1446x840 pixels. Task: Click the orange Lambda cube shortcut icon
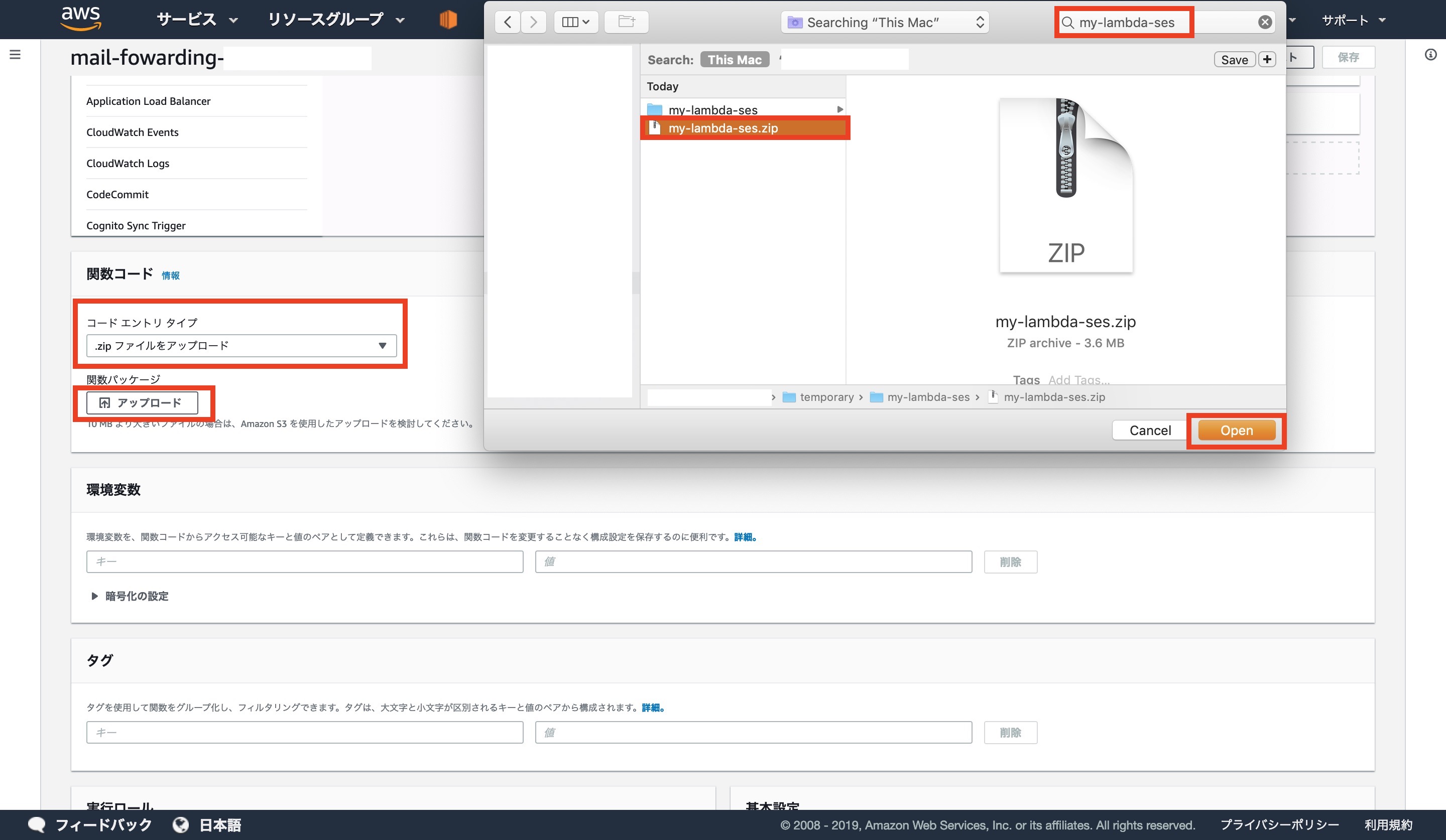pos(448,20)
